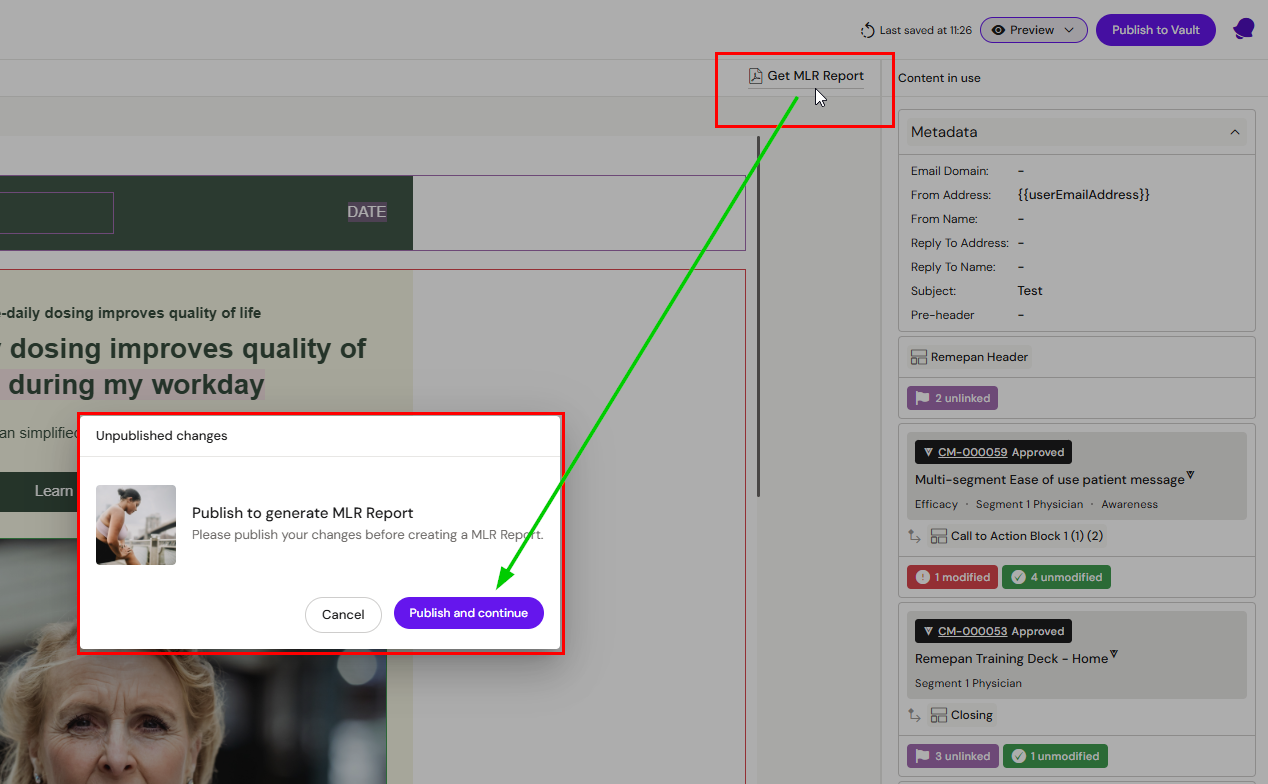
Task: Collapse the Metadata section
Action: (x=1235, y=132)
